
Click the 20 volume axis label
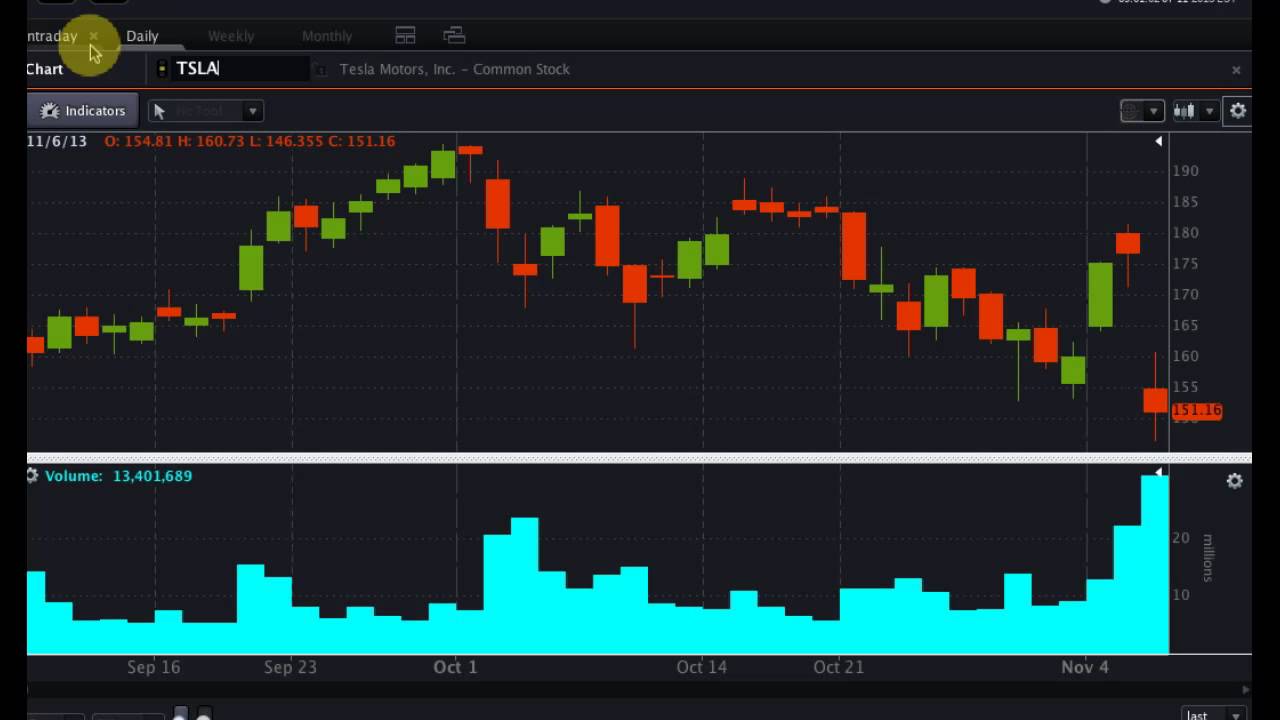(x=1181, y=538)
